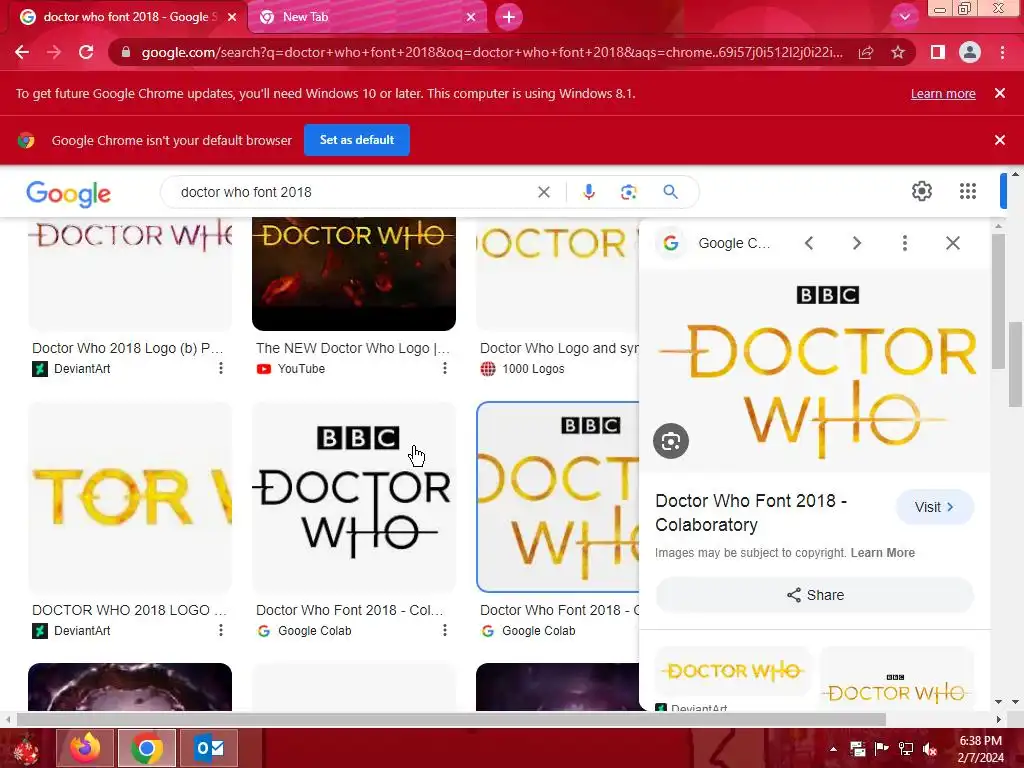Click the muted volume tray icon
Screen dimensions: 1024x768
click(x=929, y=748)
